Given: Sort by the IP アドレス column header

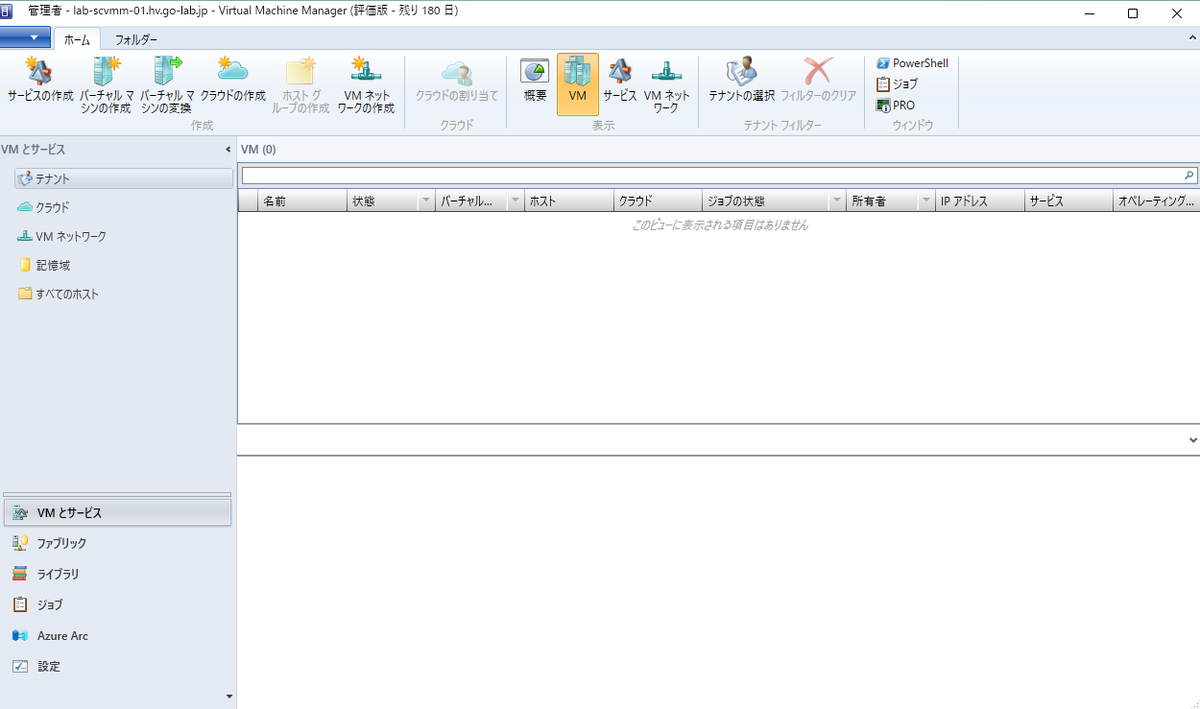Looking at the screenshot, I should point(981,201).
